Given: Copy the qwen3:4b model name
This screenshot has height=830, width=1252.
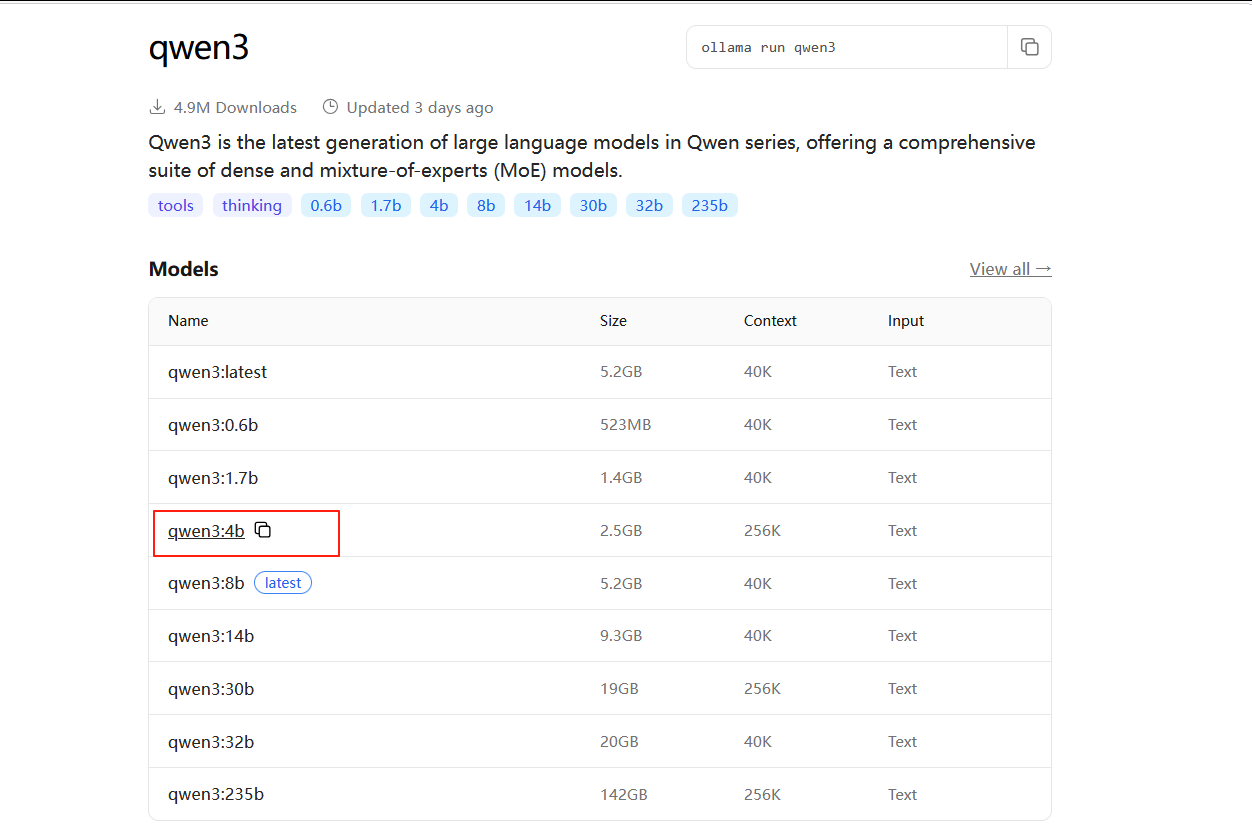Looking at the screenshot, I should click(263, 530).
